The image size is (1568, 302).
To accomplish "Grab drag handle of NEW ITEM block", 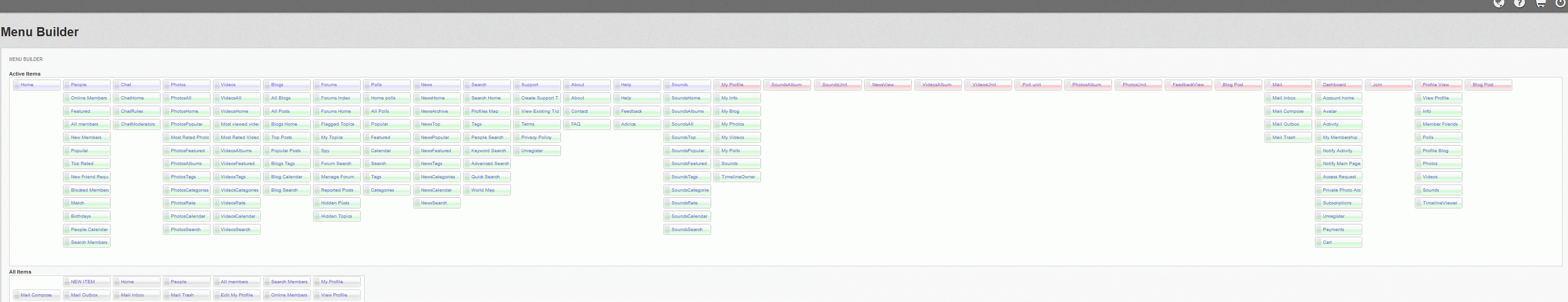I will click(67, 282).
